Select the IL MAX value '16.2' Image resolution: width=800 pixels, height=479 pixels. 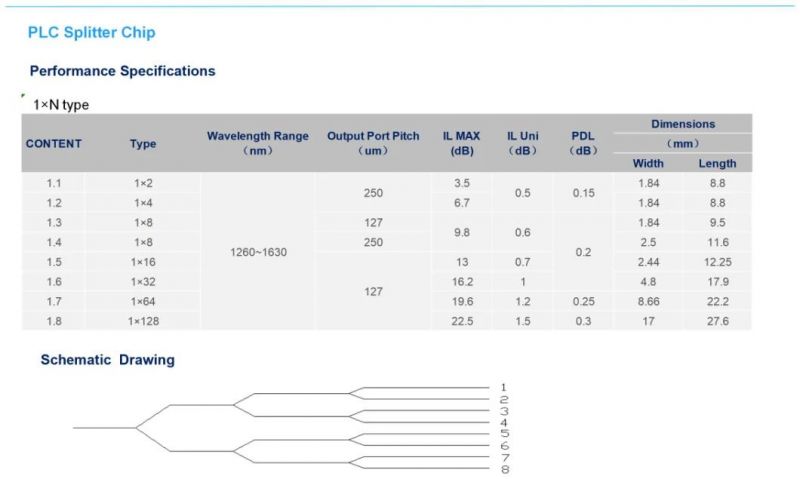462,282
